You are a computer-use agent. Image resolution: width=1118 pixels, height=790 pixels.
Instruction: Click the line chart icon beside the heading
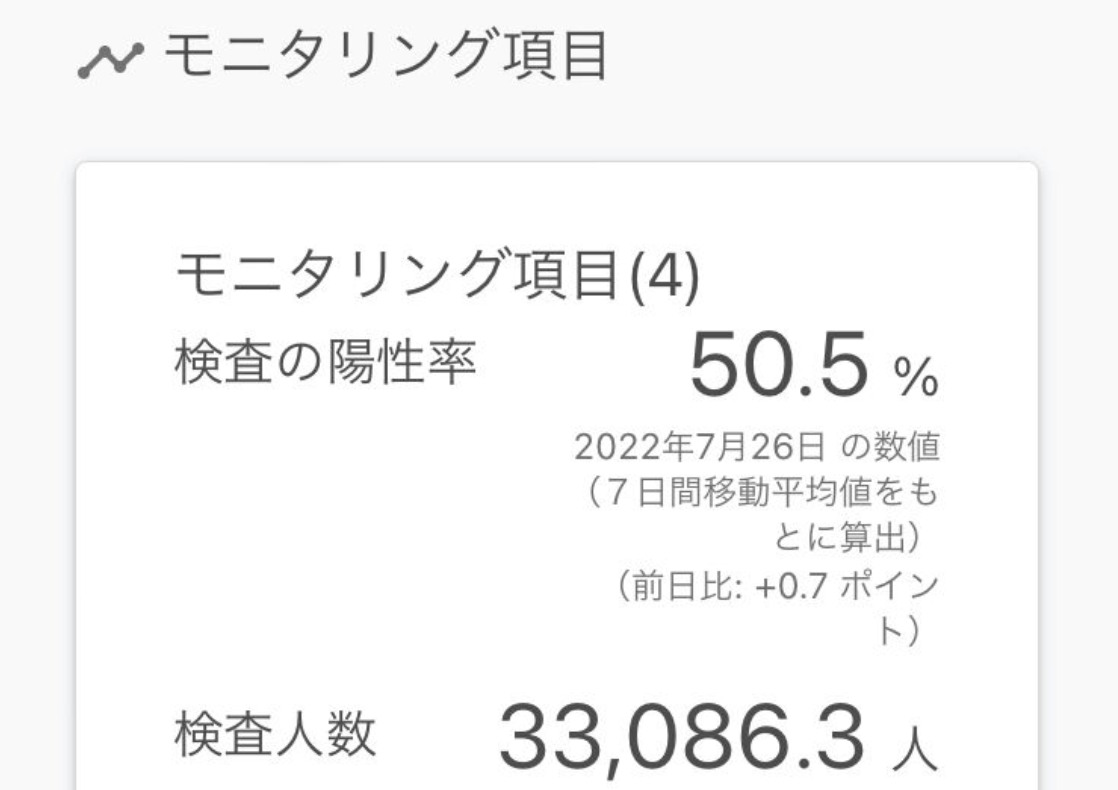click(x=110, y=61)
